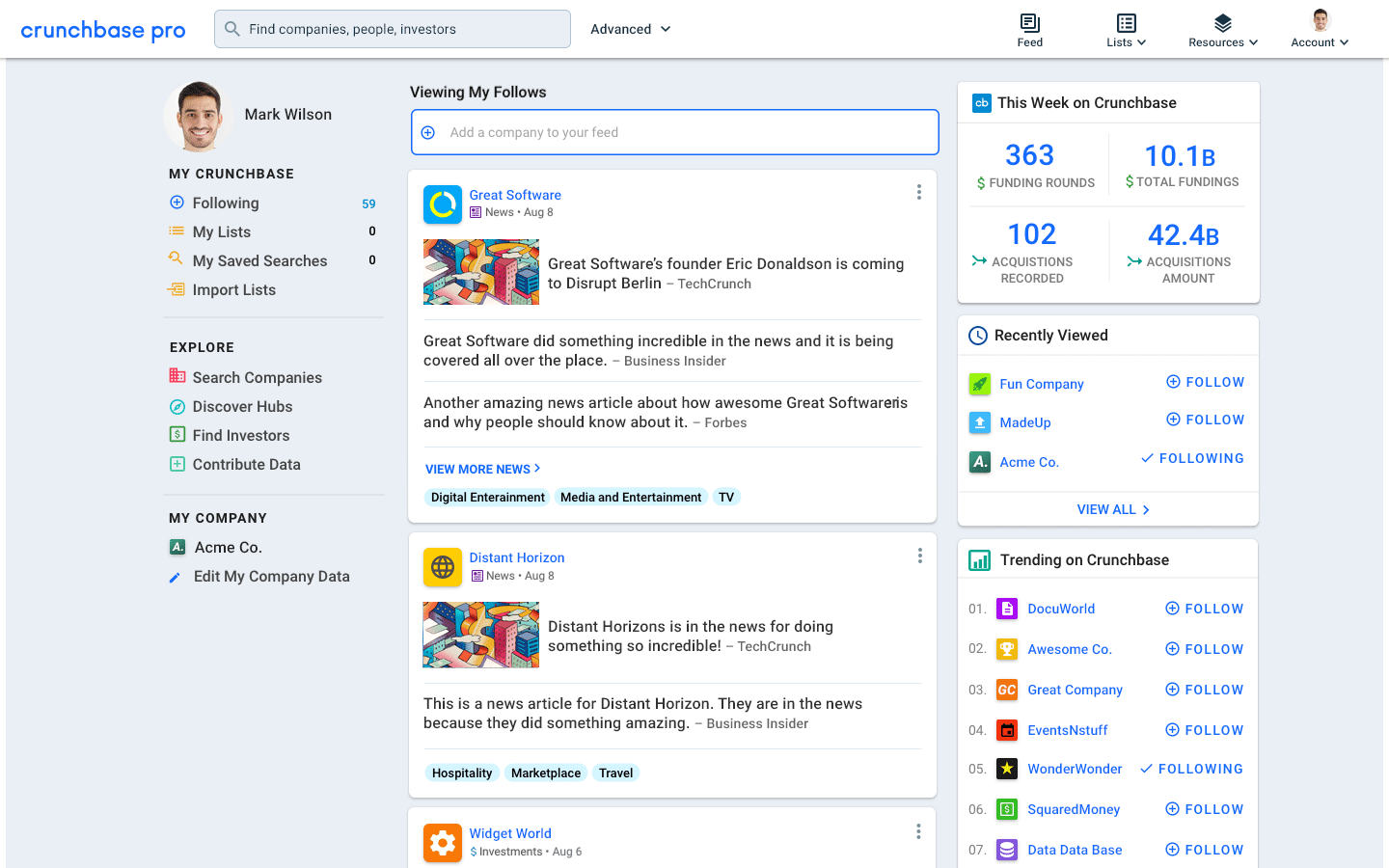Select the Discover Hubs icon
The image size is (1389, 868).
(x=177, y=406)
